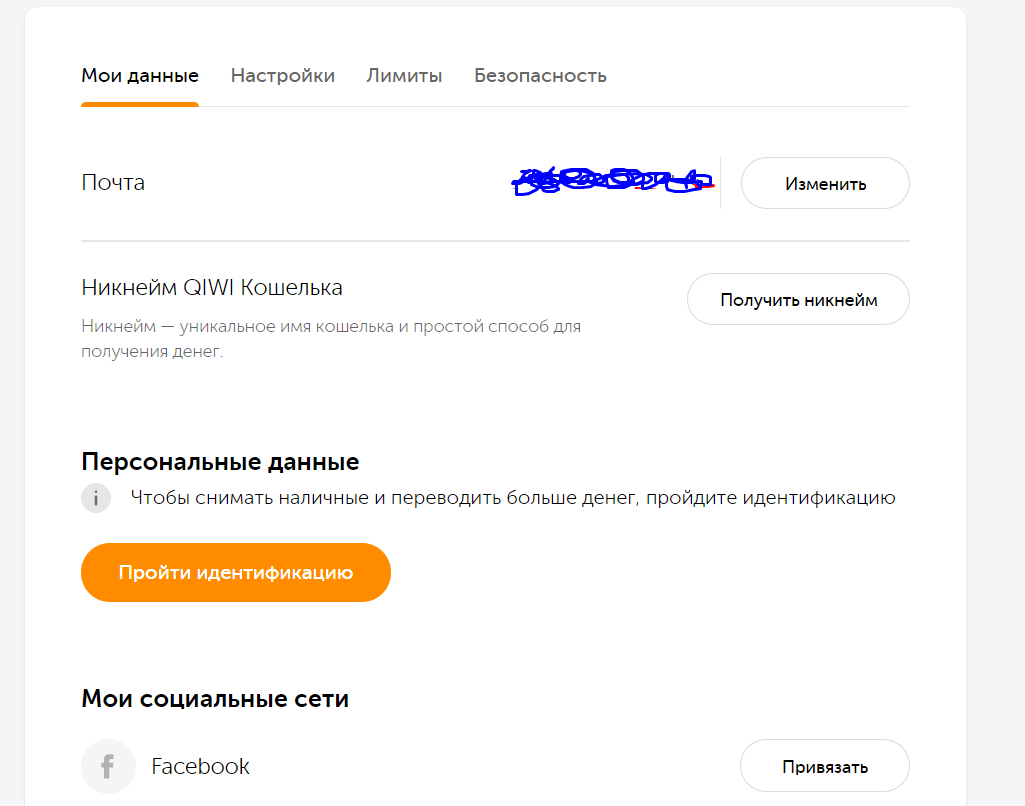Click the Получить никнейм button
This screenshot has width=1025, height=806.
coord(798,300)
